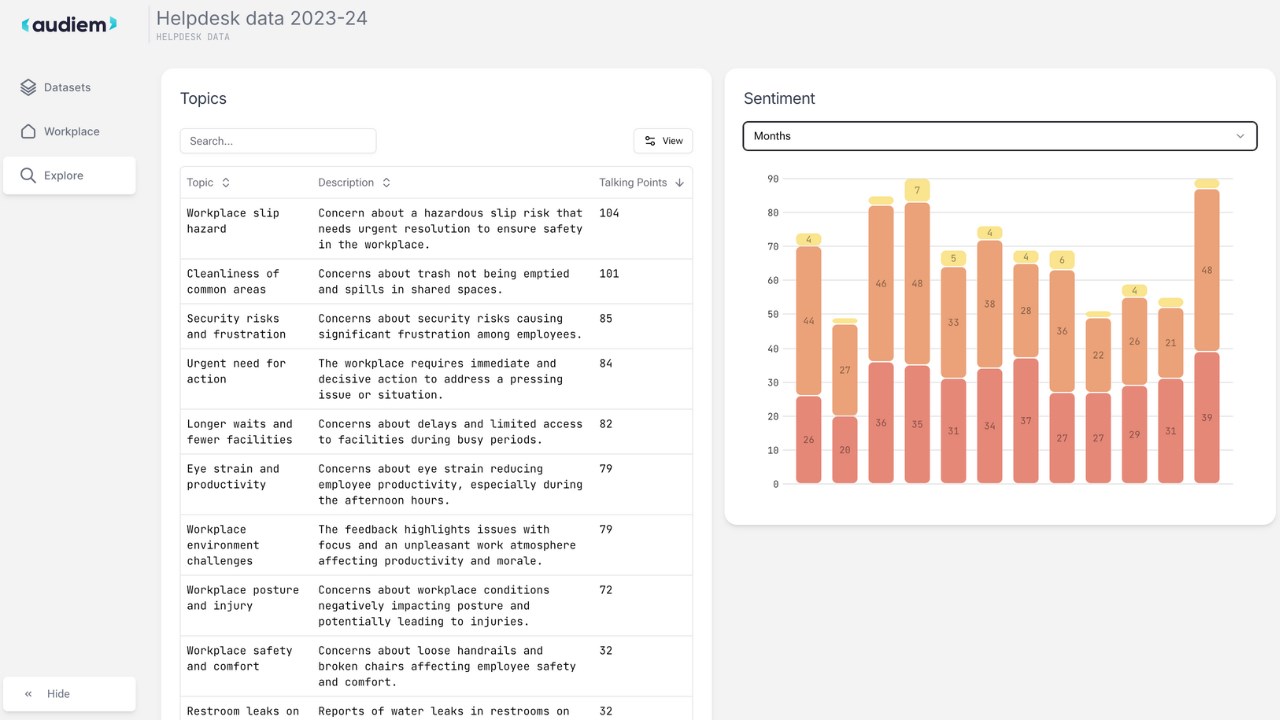Click the orange chart segment labeled 22
The width and height of the screenshot is (1280, 720).
coord(1098,355)
